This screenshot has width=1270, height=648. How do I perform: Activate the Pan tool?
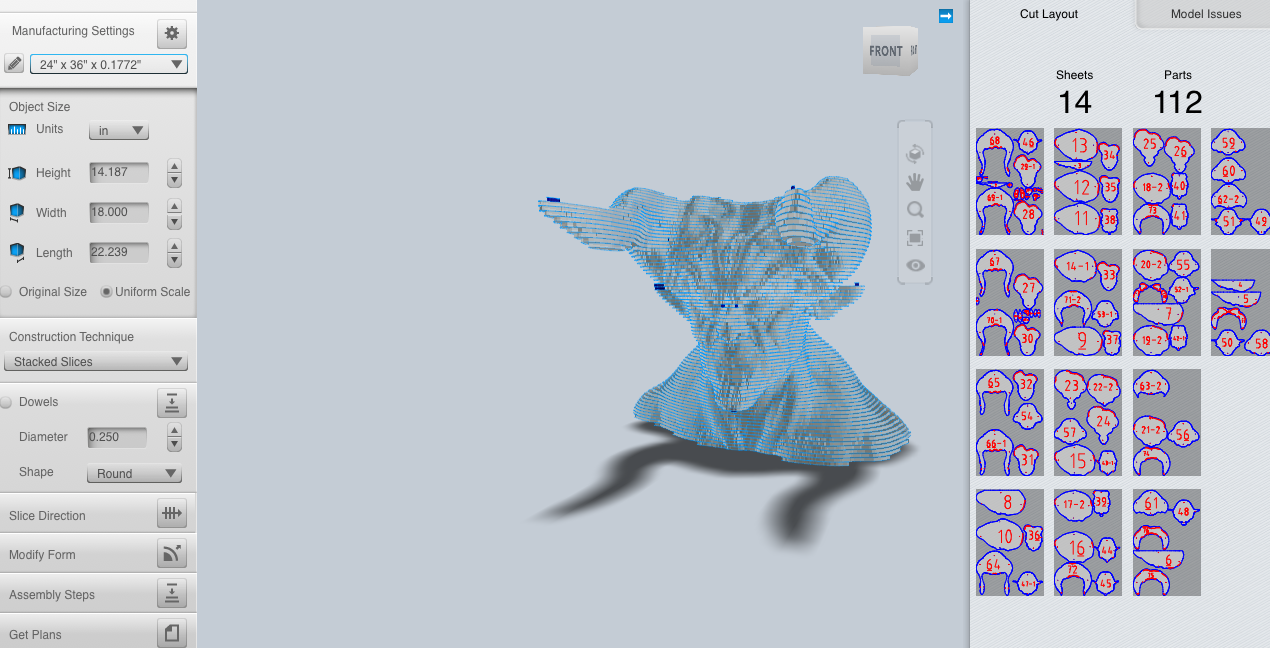click(914, 181)
